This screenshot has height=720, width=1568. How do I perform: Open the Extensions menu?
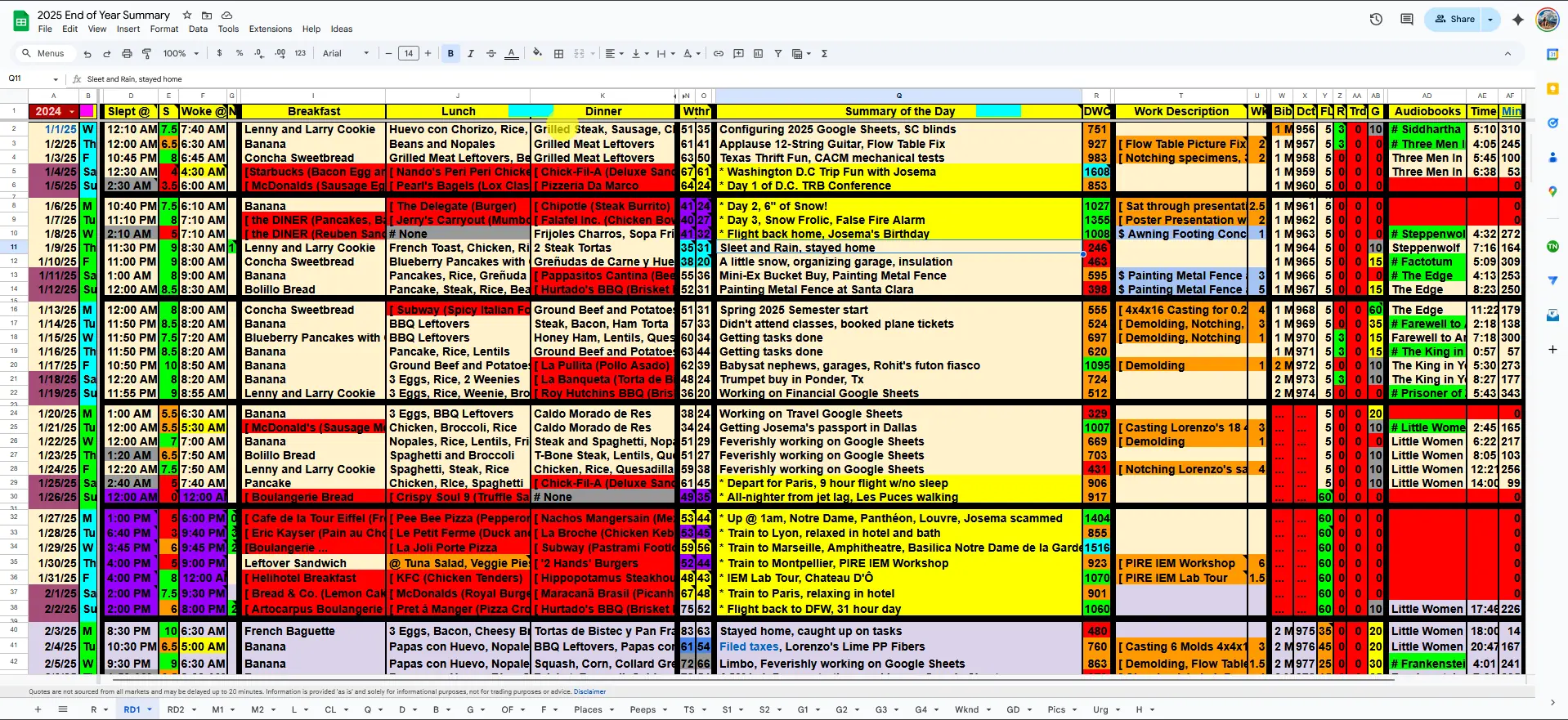(271, 29)
